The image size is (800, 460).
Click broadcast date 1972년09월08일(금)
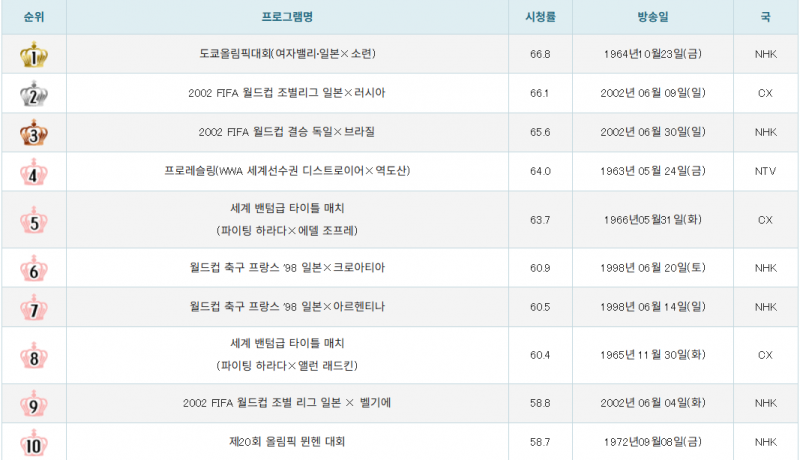653,442
